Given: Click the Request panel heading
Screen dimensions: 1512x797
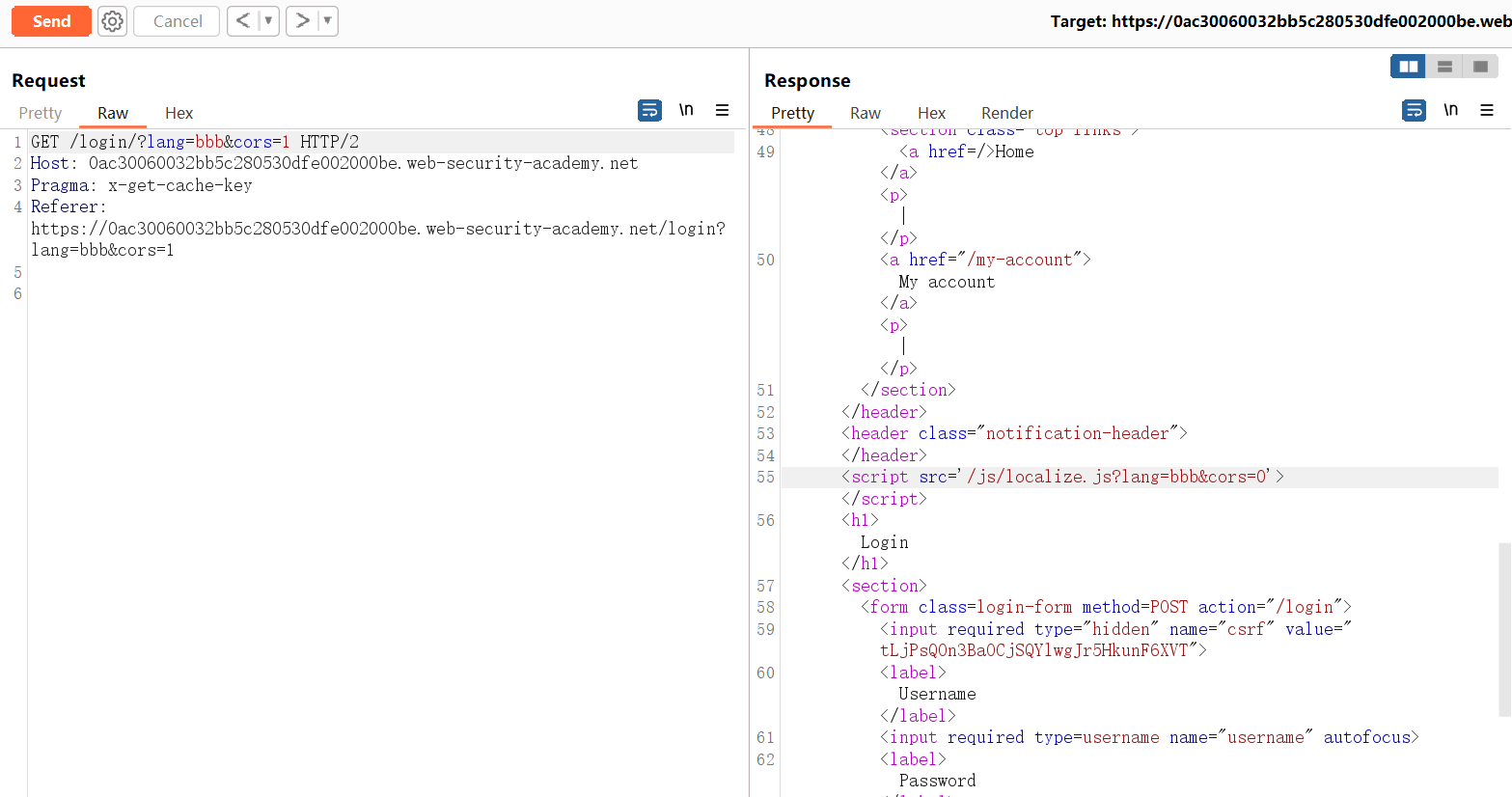Looking at the screenshot, I should (x=48, y=80).
